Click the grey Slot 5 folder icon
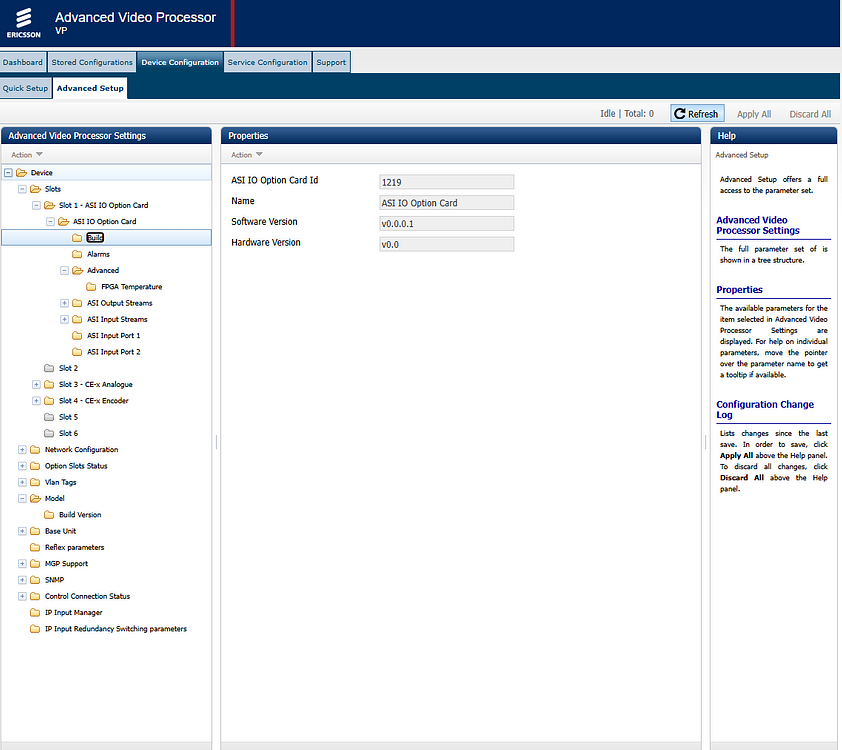The image size is (842, 750). pos(49,417)
